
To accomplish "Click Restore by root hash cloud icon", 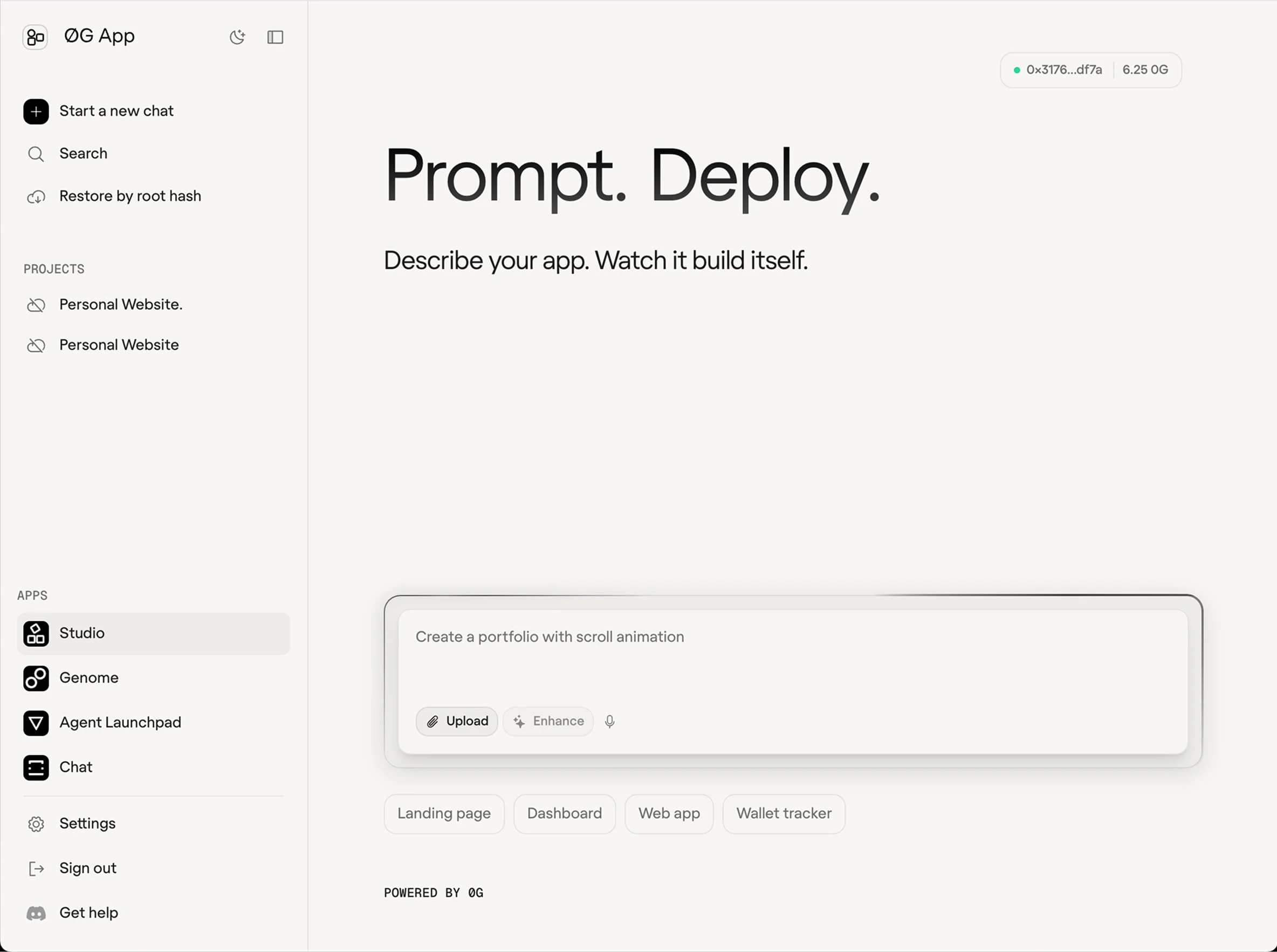I will [36, 196].
